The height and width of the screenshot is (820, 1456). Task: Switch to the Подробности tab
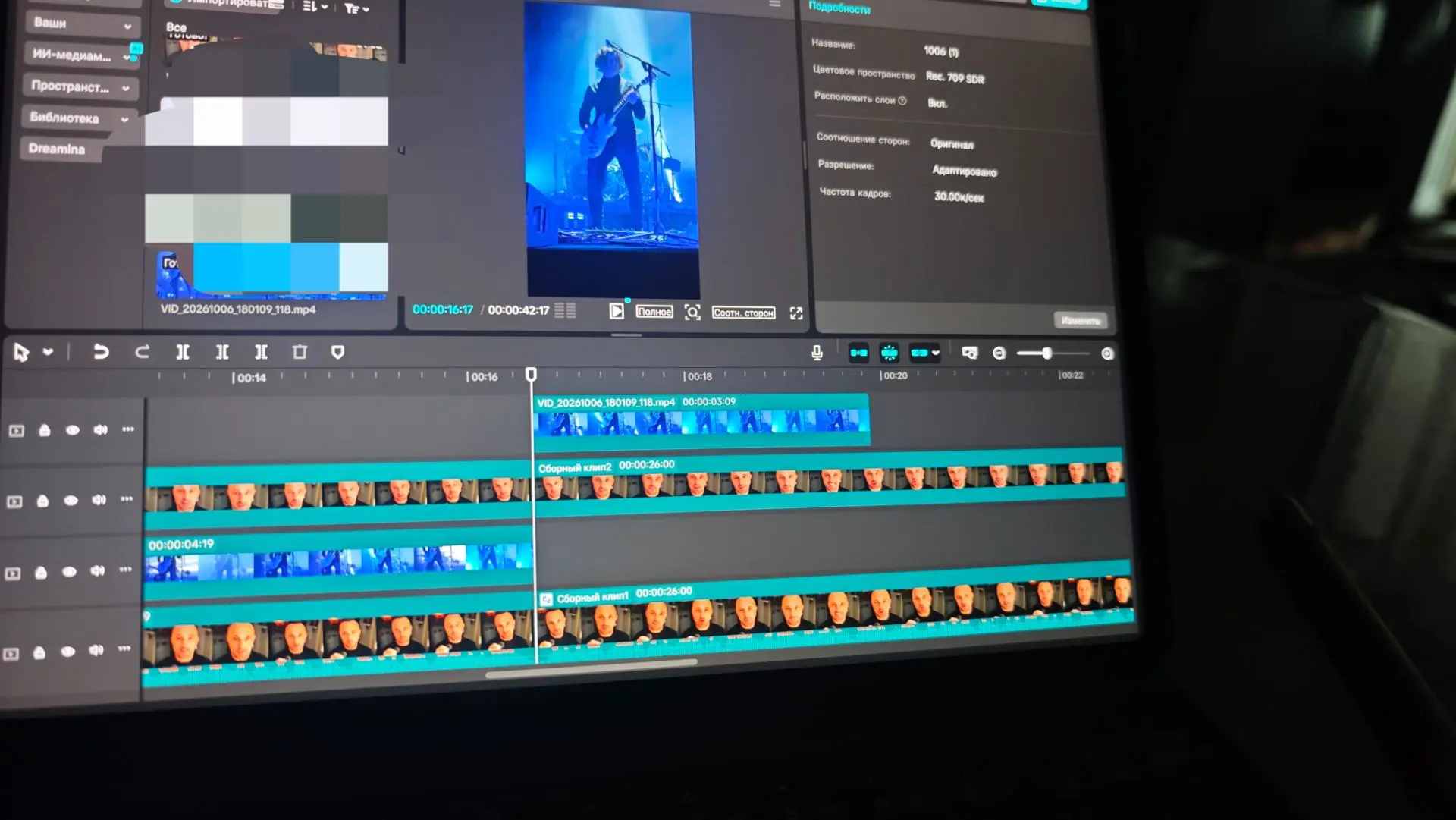[839, 8]
